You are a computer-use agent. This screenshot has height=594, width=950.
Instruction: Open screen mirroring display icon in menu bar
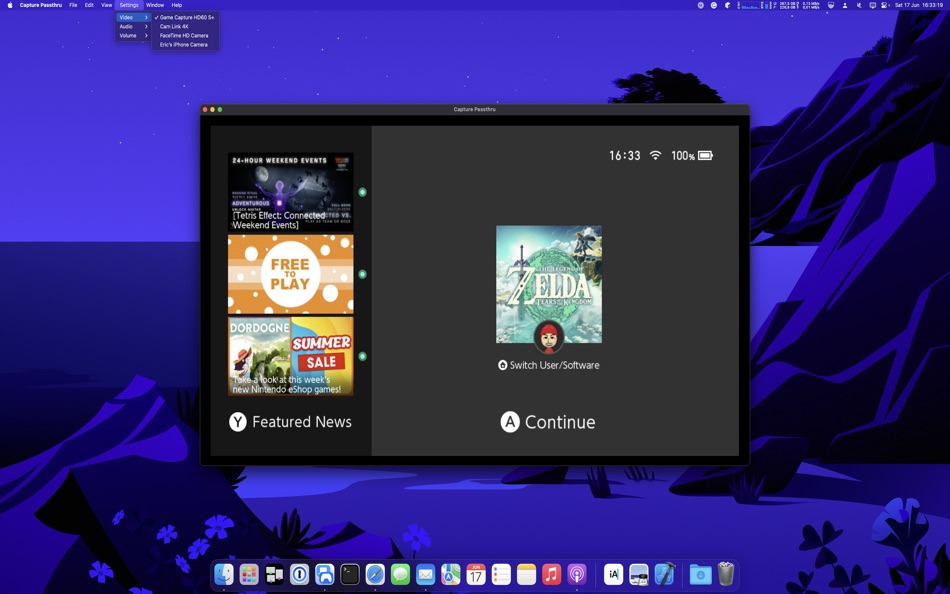(872, 5)
